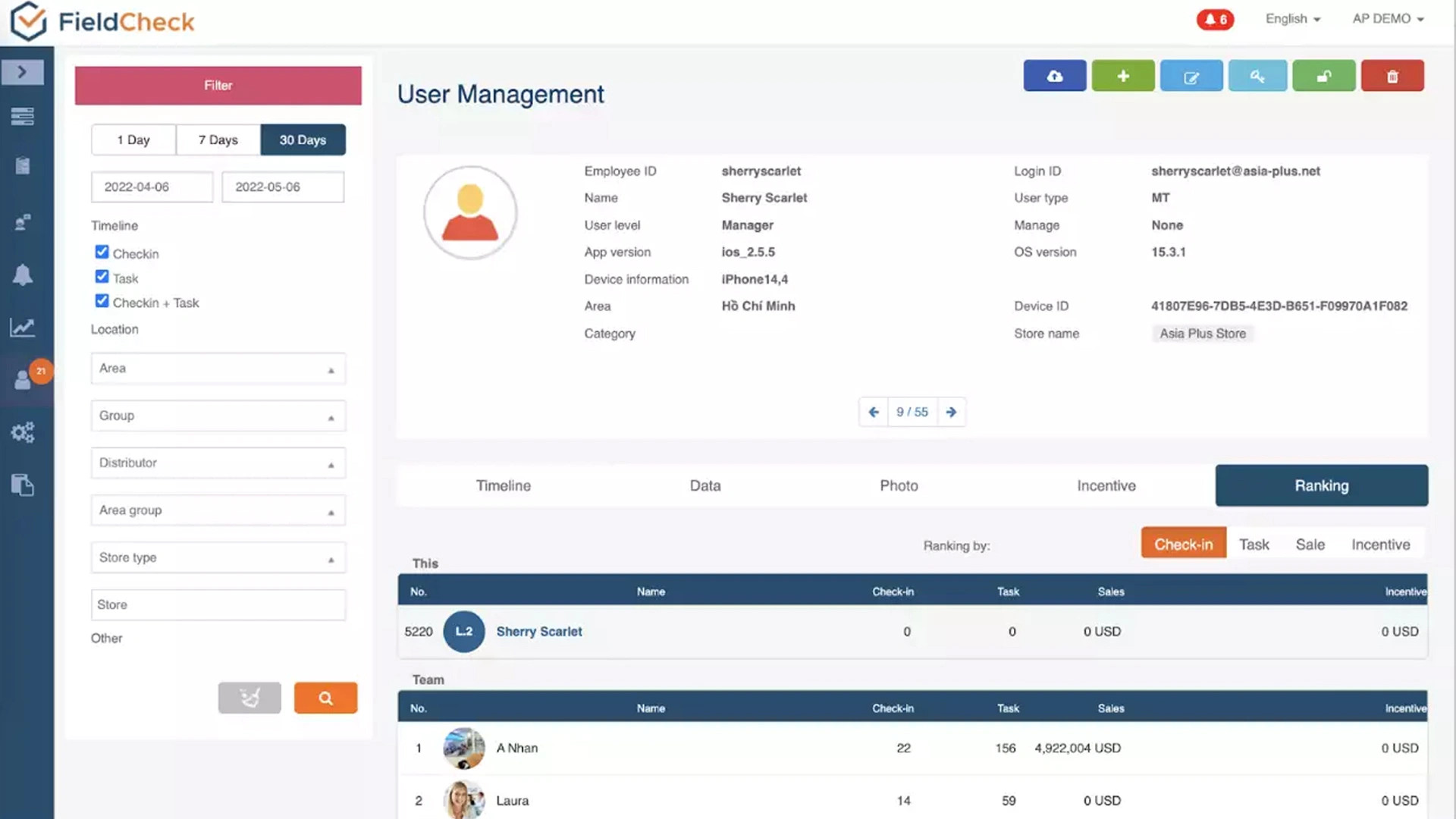Image resolution: width=1456 pixels, height=819 pixels.
Task: Click the green unlock user icon
Action: tap(1324, 76)
